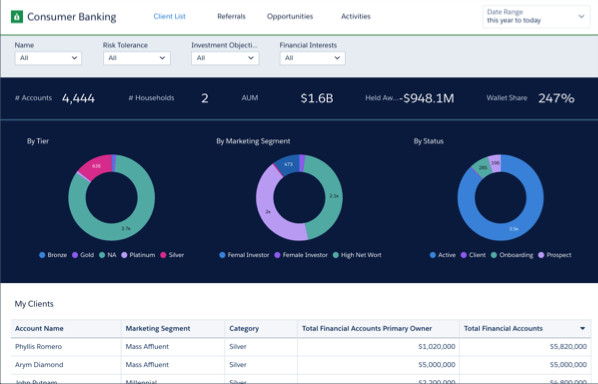
Task: Click the Femal Investor legend entry
Action: (x=244, y=255)
